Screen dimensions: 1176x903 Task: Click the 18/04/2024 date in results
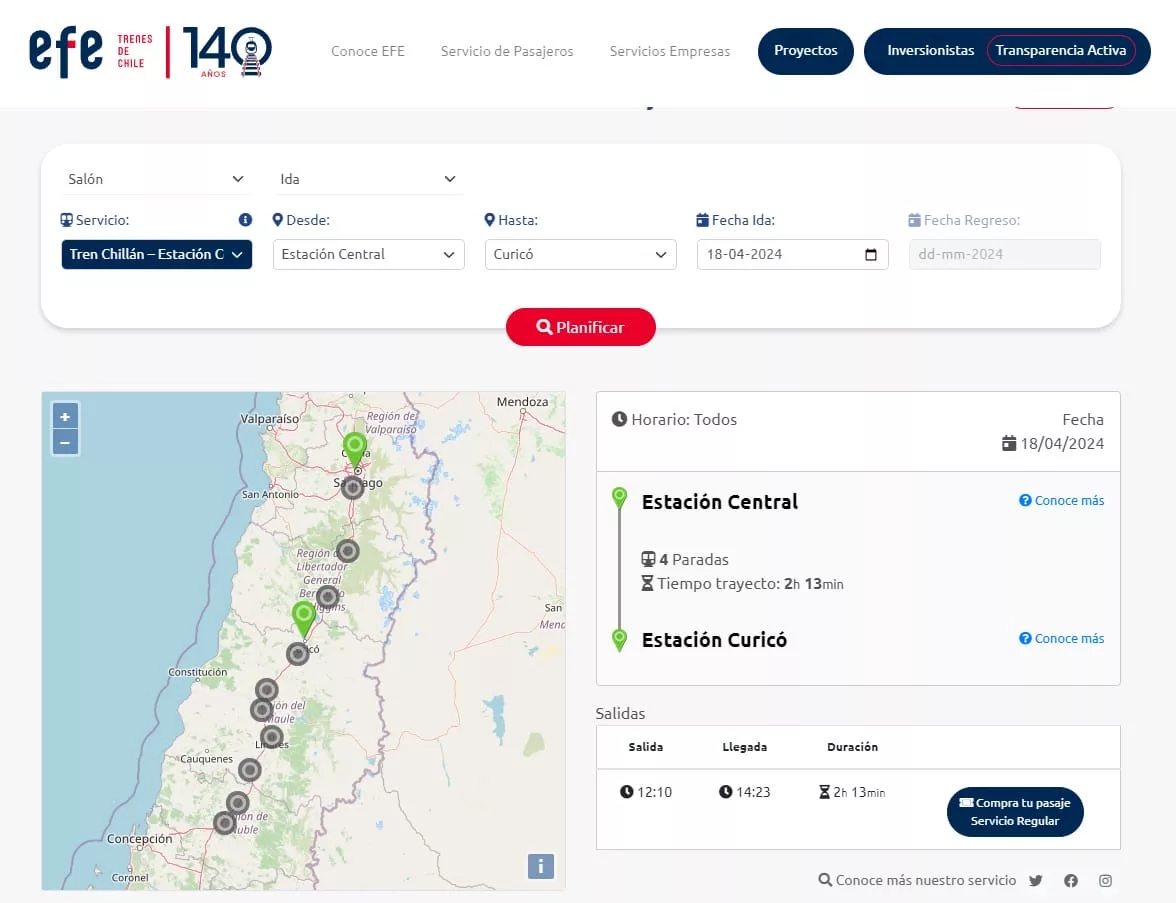[x=1053, y=443]
